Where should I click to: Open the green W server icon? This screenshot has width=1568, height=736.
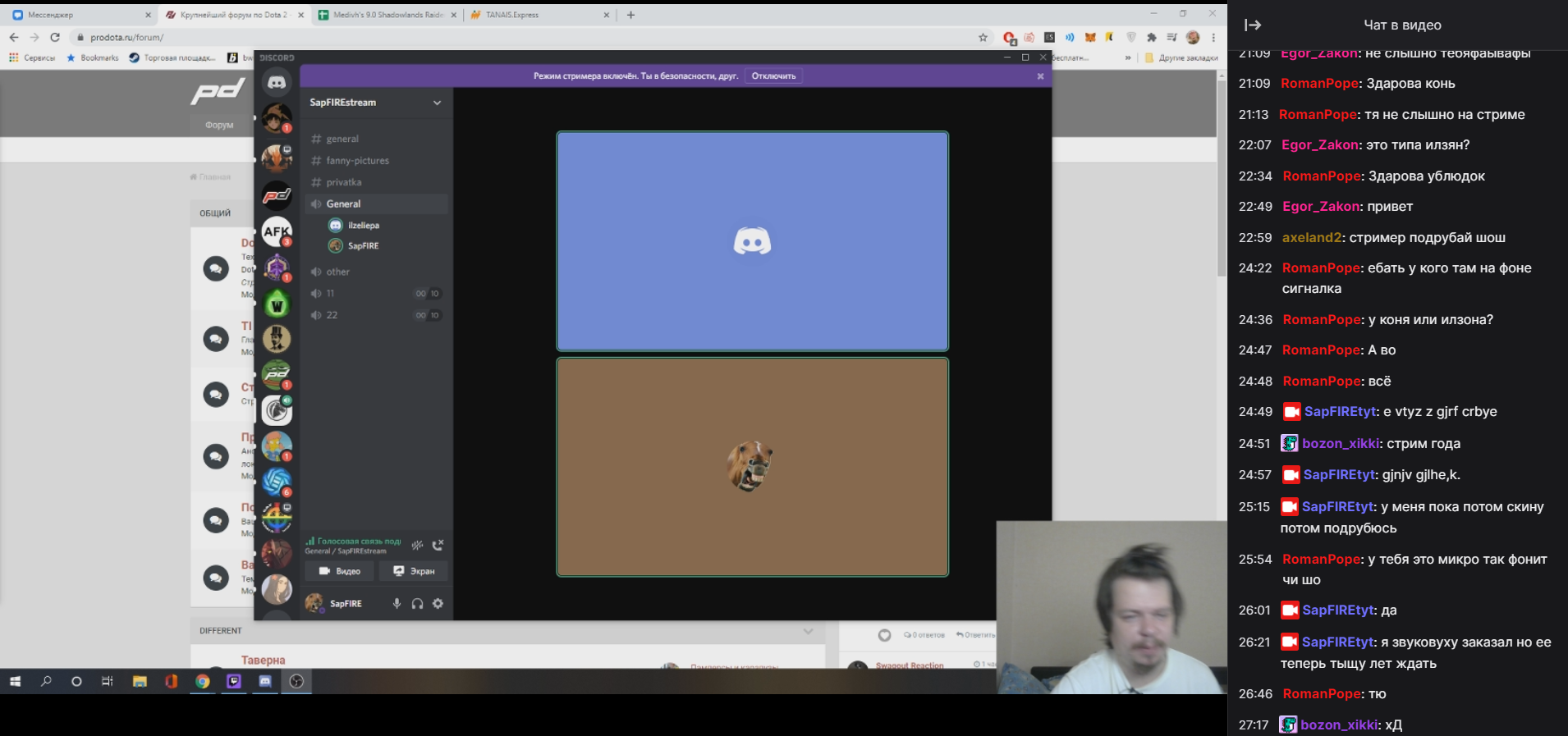click(x=277, y=305)
